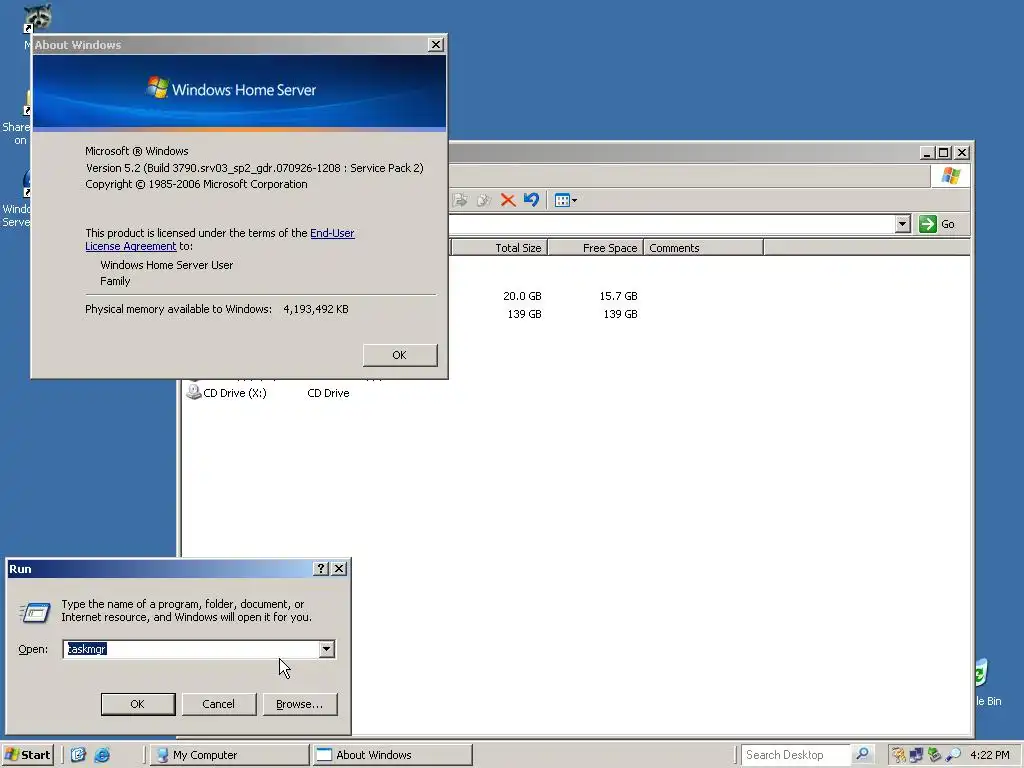This screenshot has height=768, width=1024.
Task: Click the green Safely Remove Hardware tray icon
Action: [935, 755]
